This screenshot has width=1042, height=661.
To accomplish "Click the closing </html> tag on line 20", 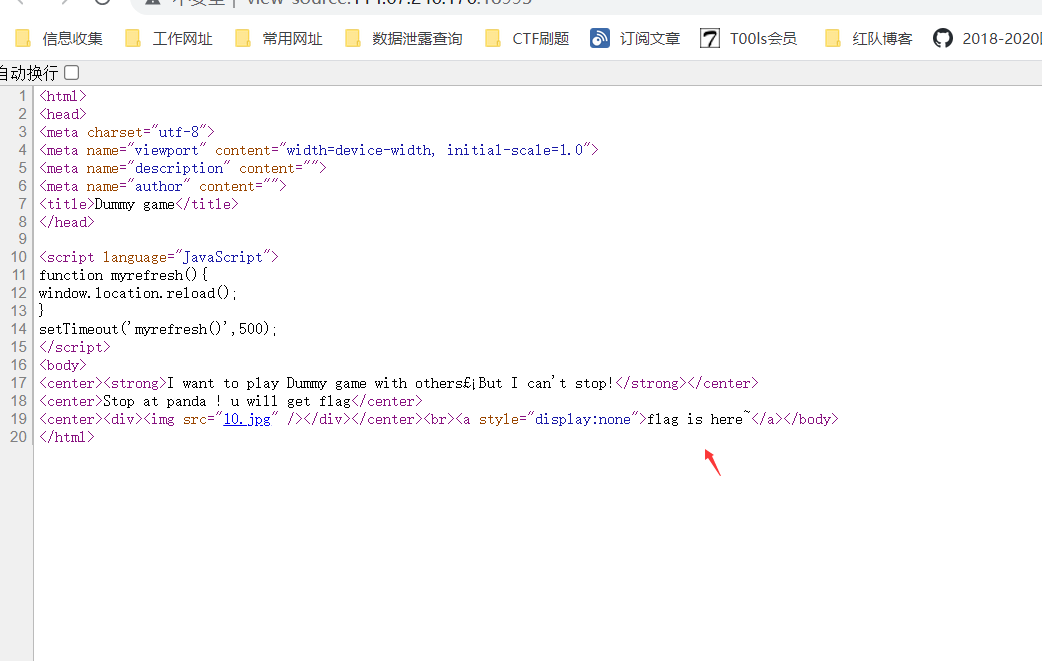I will point(66,437).
